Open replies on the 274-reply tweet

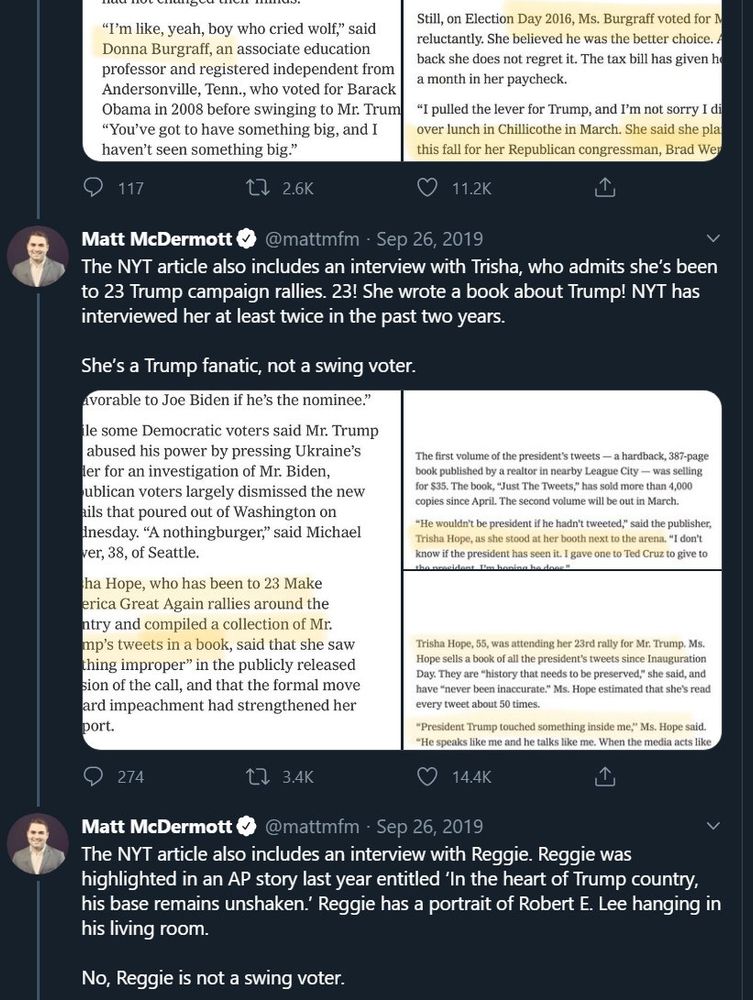tap(94, 776)
